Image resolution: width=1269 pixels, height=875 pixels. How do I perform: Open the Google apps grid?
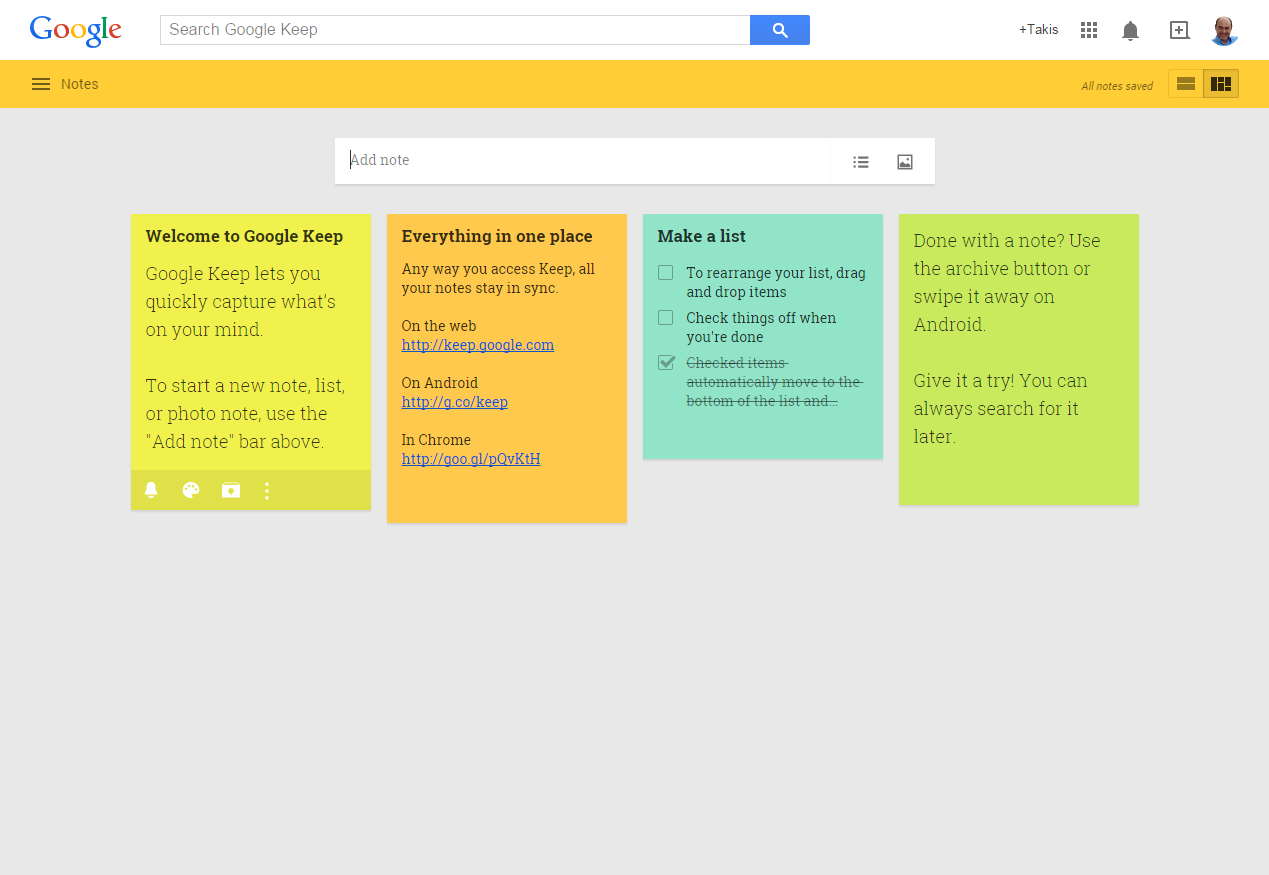[x=1089, y=30]
